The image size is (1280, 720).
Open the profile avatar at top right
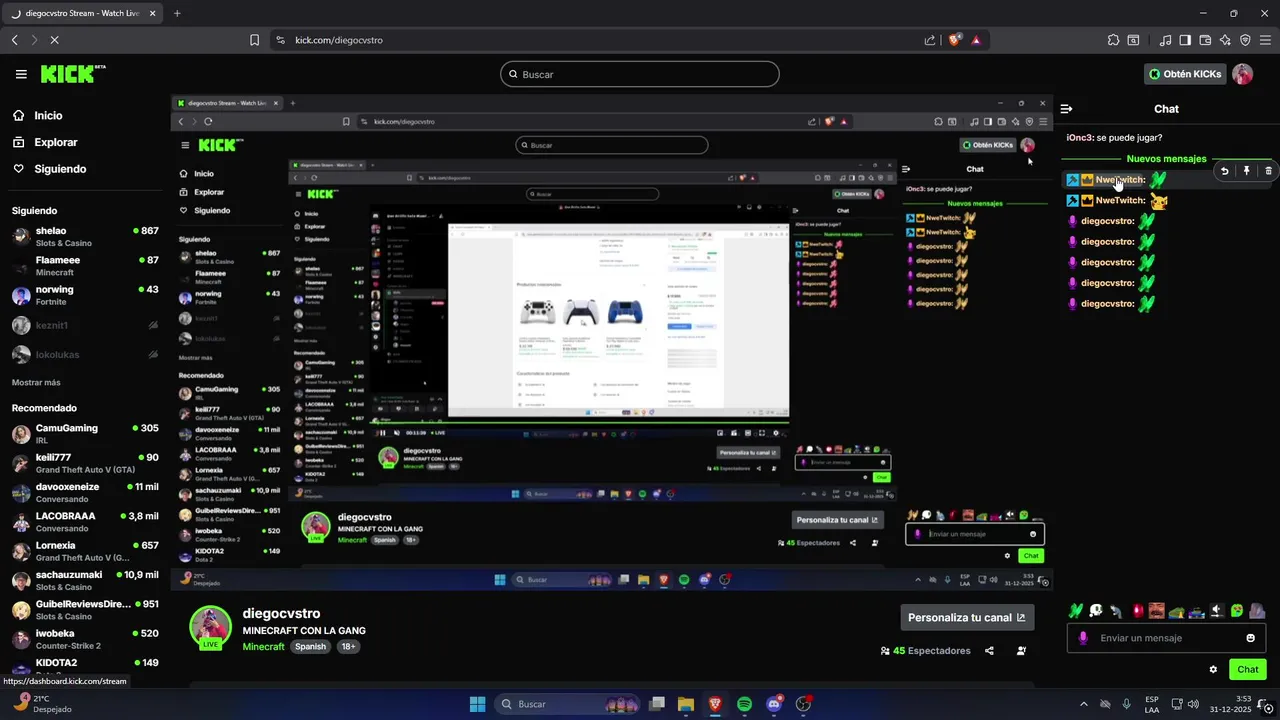tap(1242, 74)
